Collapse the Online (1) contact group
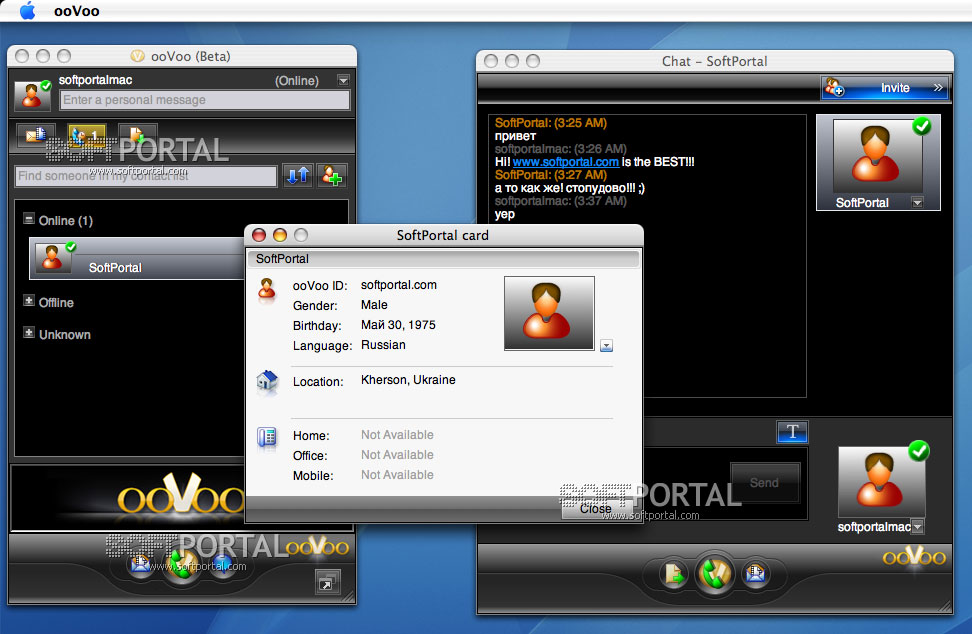This screenshot has height=634, width=972. (x=29, y=219)
